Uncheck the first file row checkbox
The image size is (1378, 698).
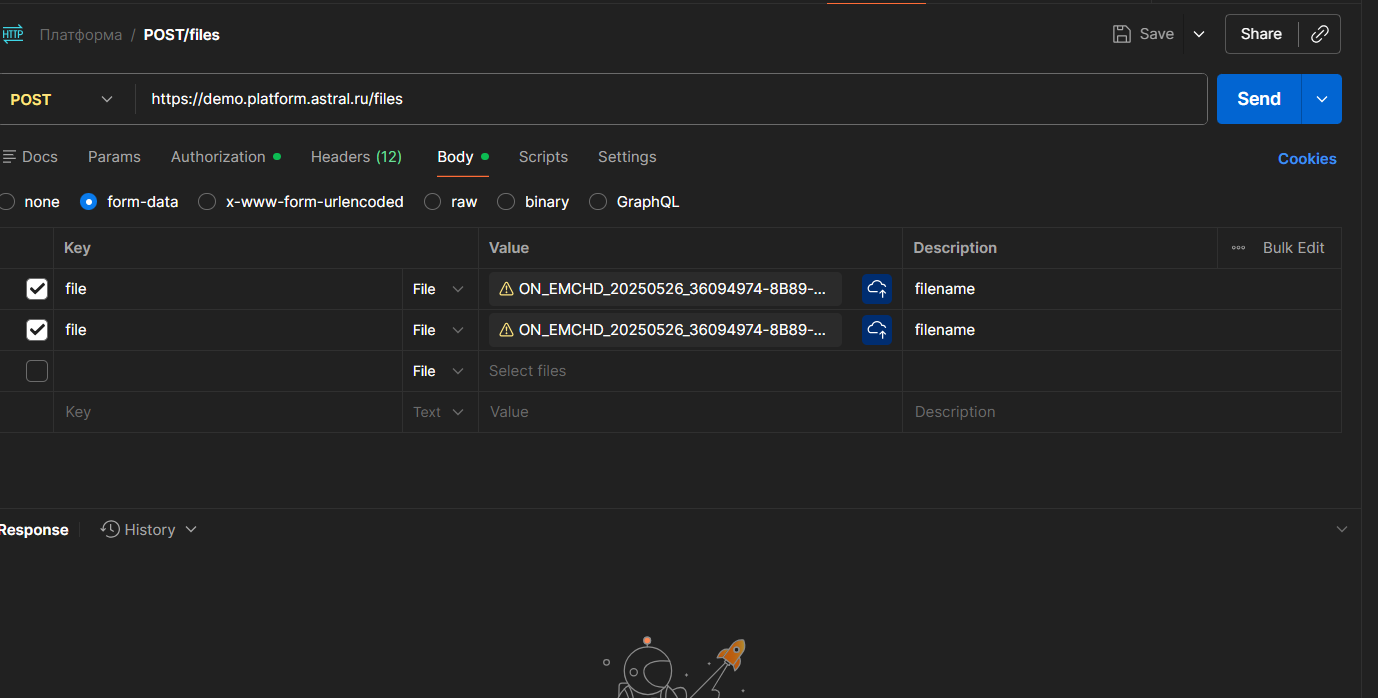tap(37, 289)
